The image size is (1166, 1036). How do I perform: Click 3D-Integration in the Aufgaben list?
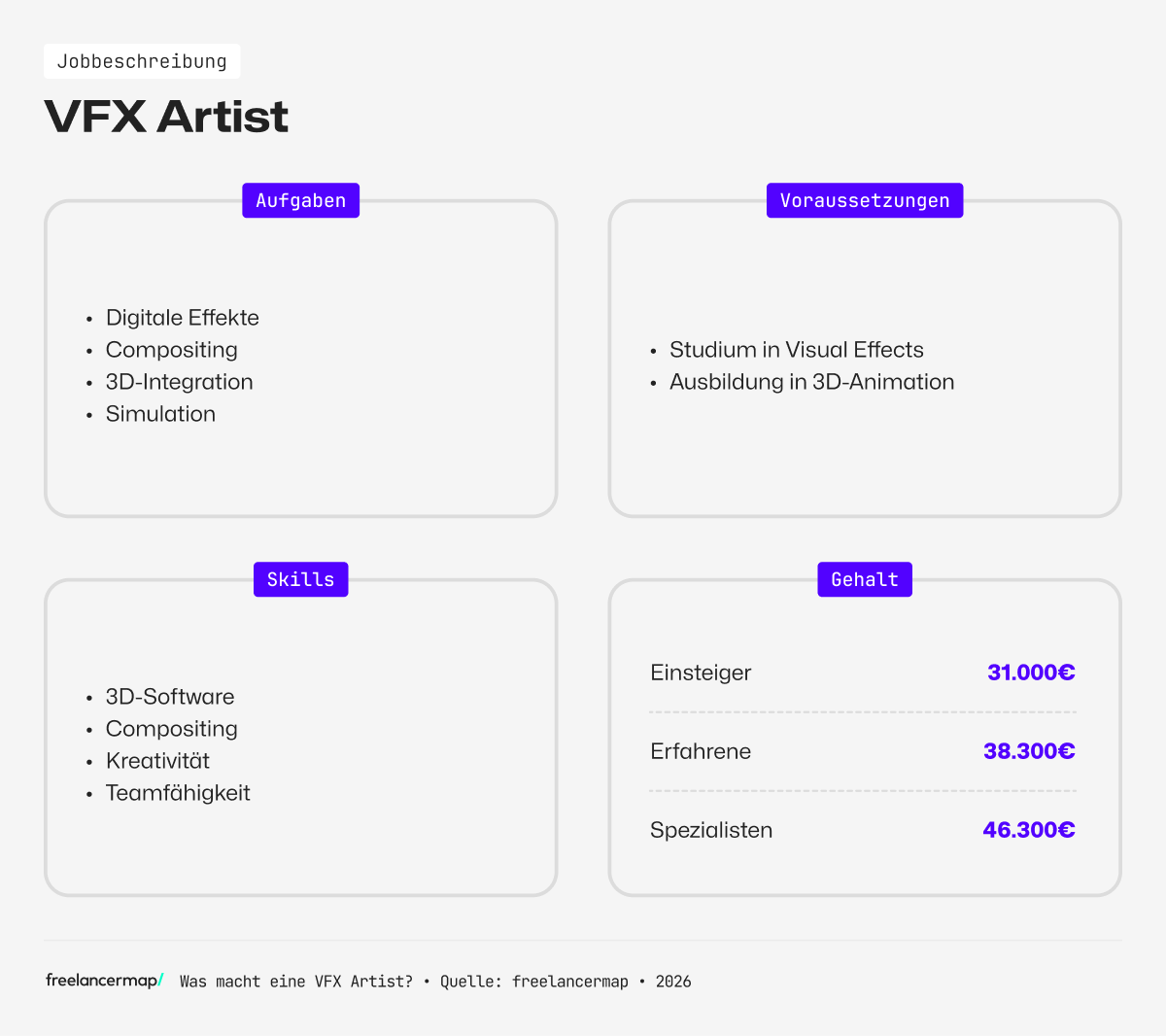coord(179,382)
